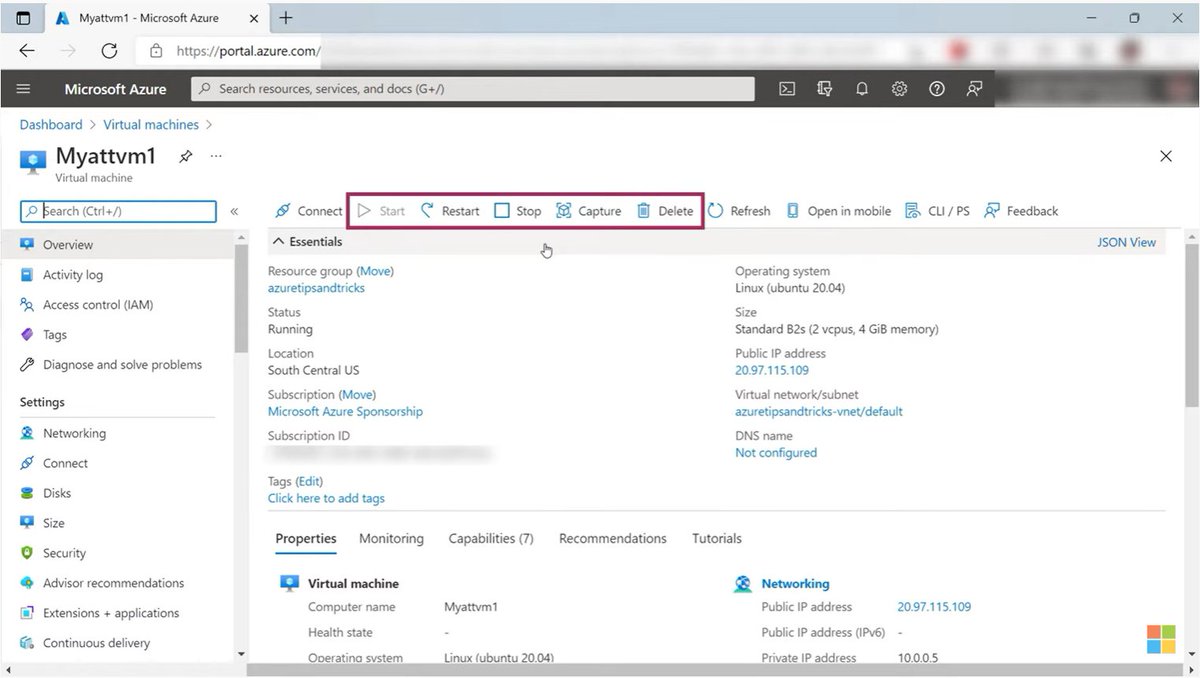Open Networking heading in Properties
The width and height of the screenshot is (1200, 678).
(x=795, y=584)
